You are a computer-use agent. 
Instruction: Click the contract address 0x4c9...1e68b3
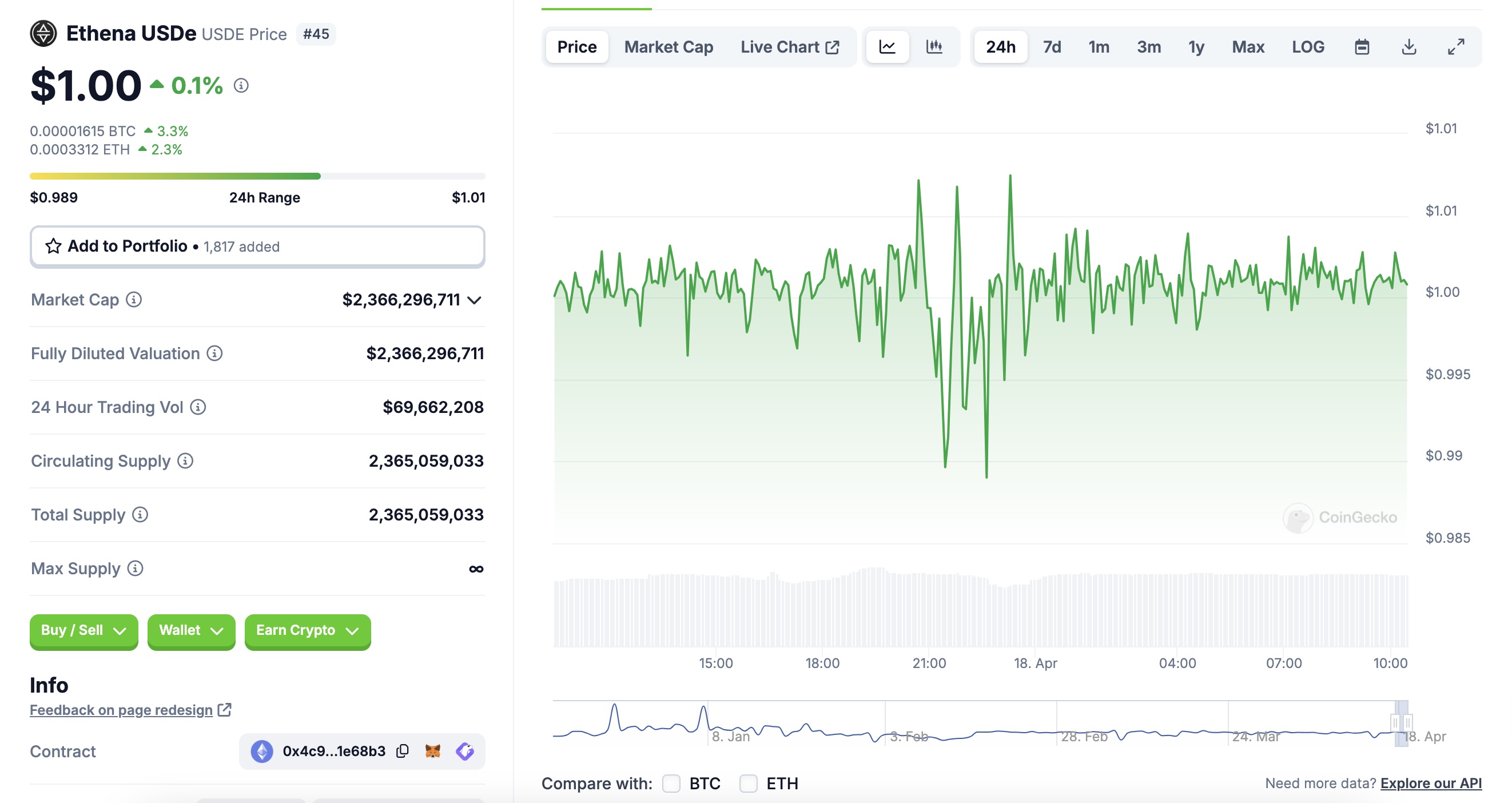coord(334,752)
